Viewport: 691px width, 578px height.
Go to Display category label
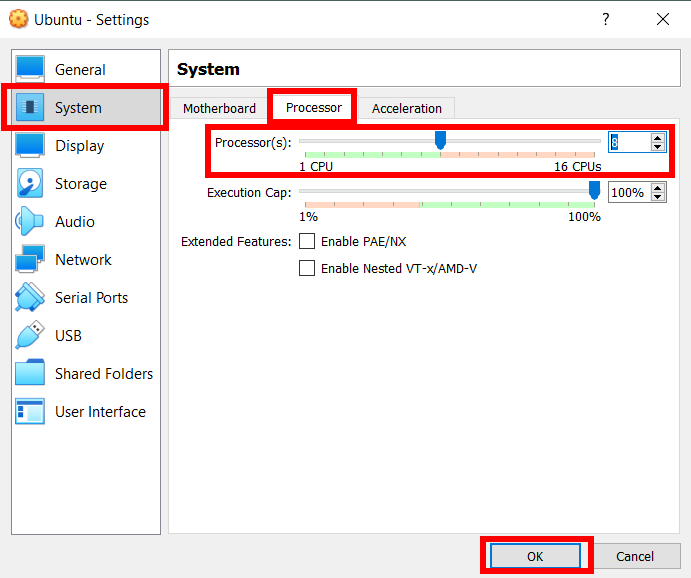(x=80, y=146)
